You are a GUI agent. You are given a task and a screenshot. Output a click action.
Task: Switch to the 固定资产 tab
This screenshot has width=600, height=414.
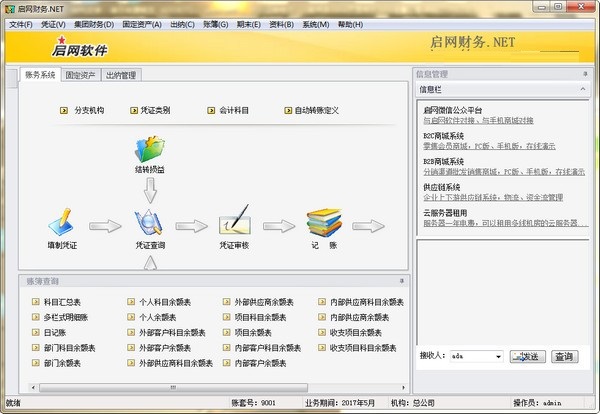click(x=80, y=75)
